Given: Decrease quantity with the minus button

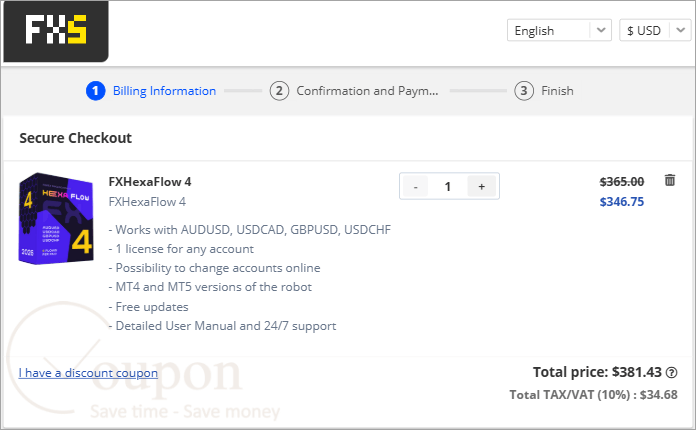Looking at the screenshot, I should [415, 186].
